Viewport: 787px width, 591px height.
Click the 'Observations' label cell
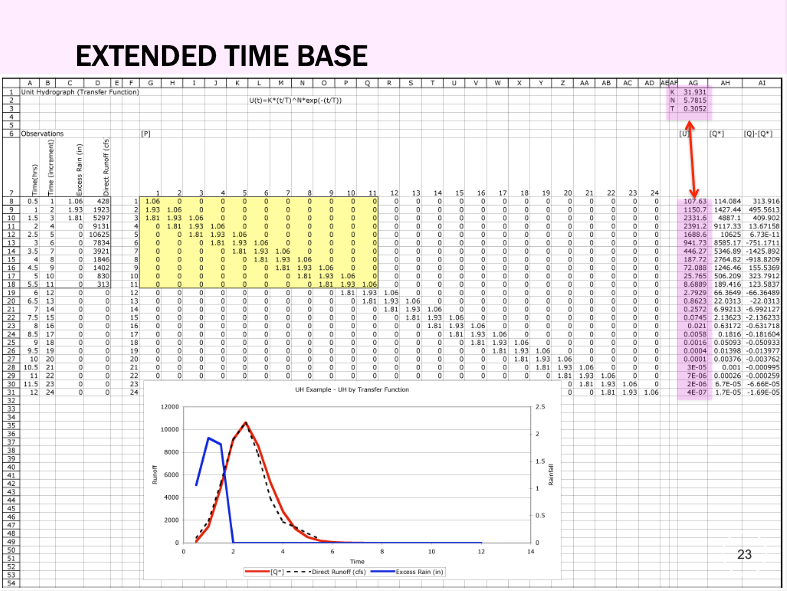pyautogui.click(x=42, y=134)
